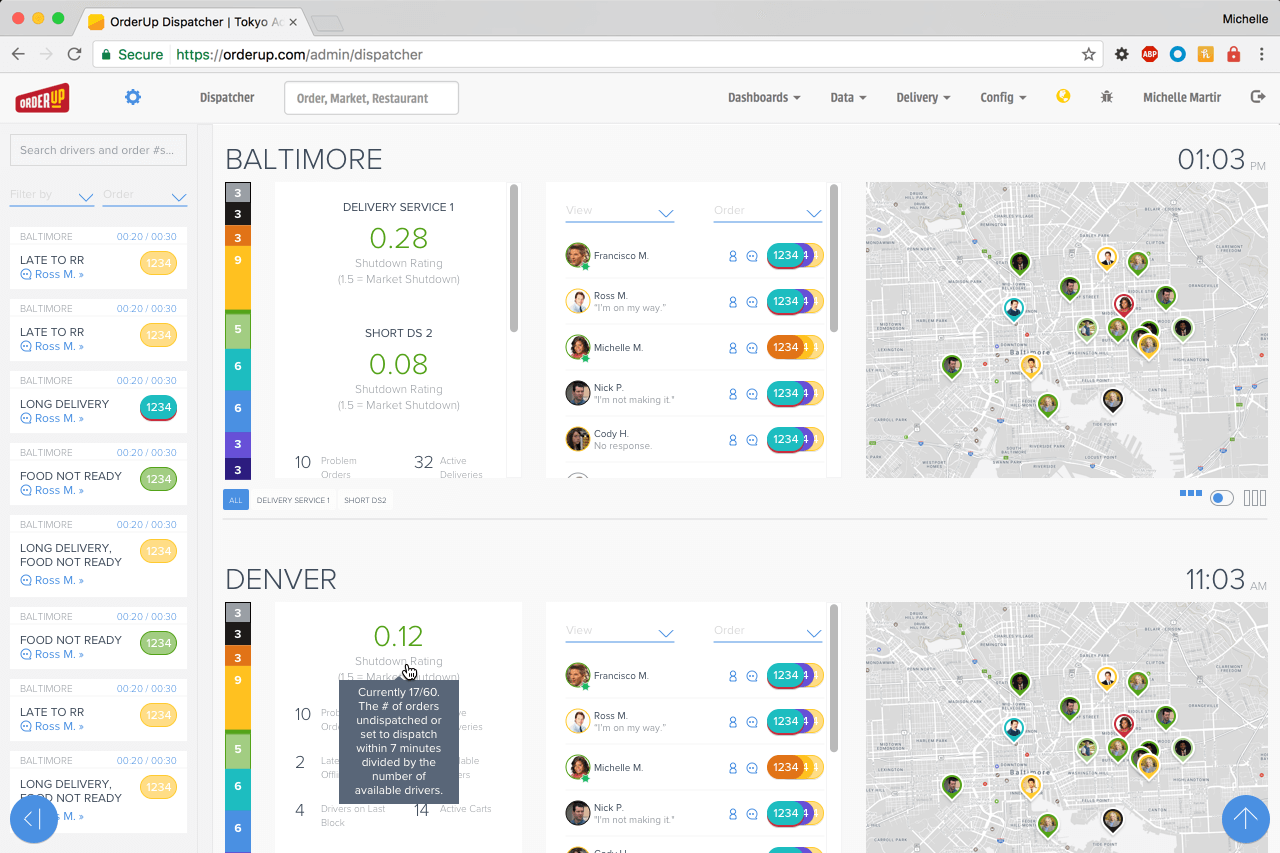
Task: Click Denver driver list scrollbar
Action: [x=834, y=678]
